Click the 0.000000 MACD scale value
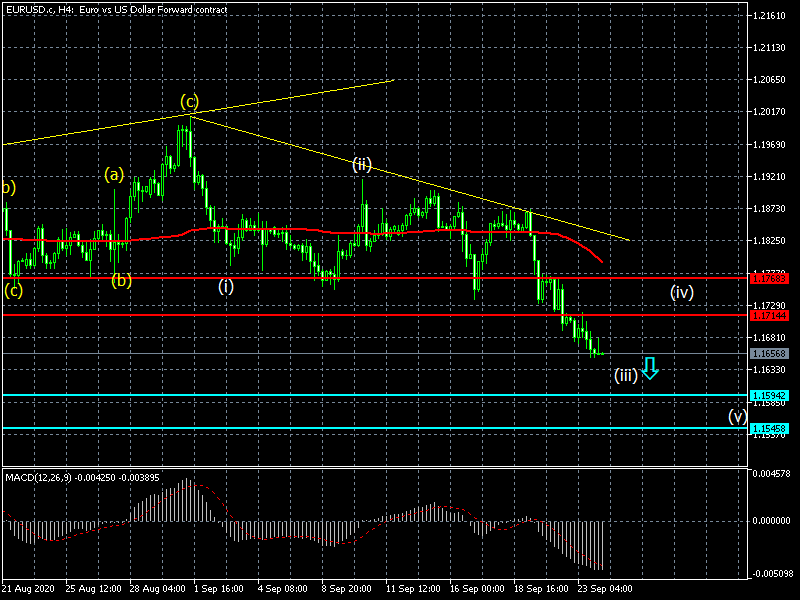The height and width of the screenshot is (600, 800). click(771, 521)
